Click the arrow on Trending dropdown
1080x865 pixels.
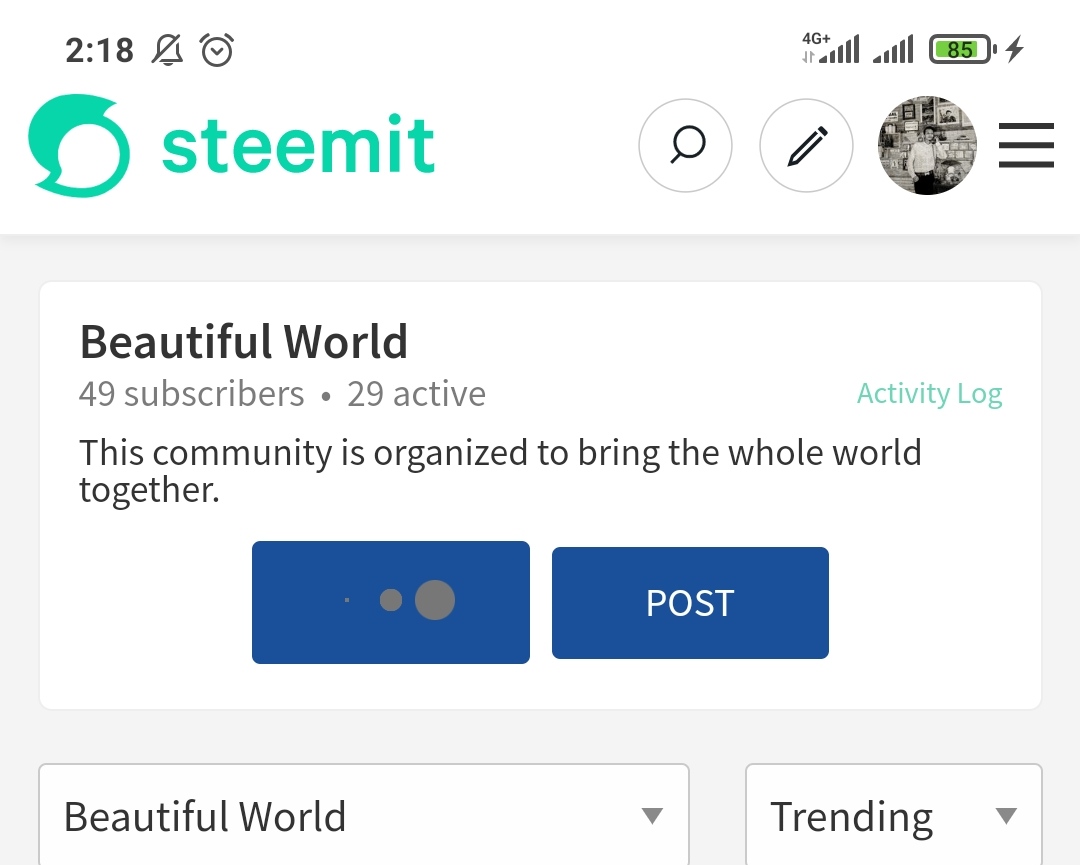tap(1006, 816)
